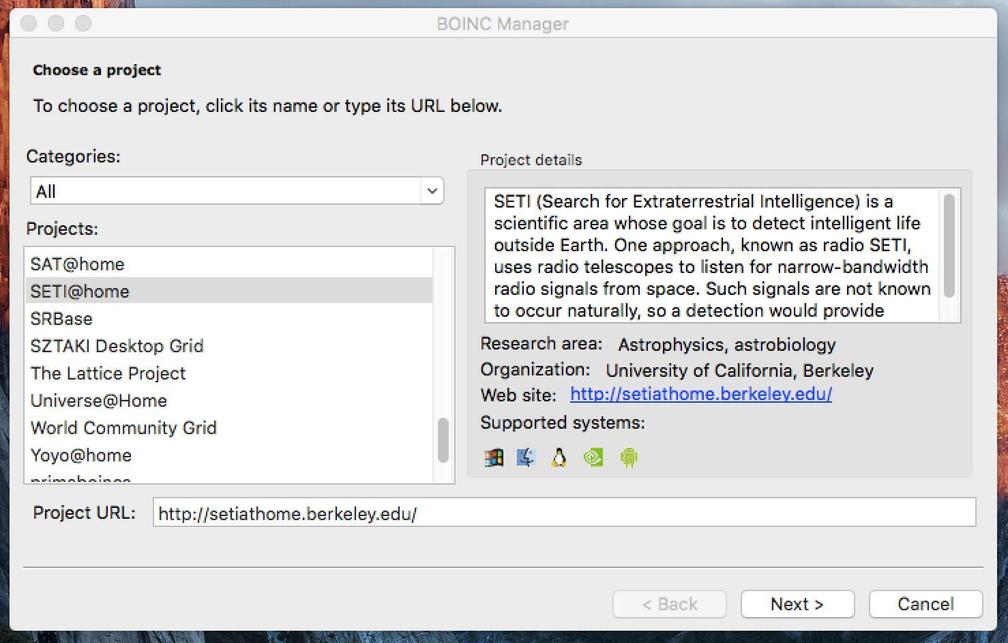Close the BOINC Manager window

click(29, 24)
